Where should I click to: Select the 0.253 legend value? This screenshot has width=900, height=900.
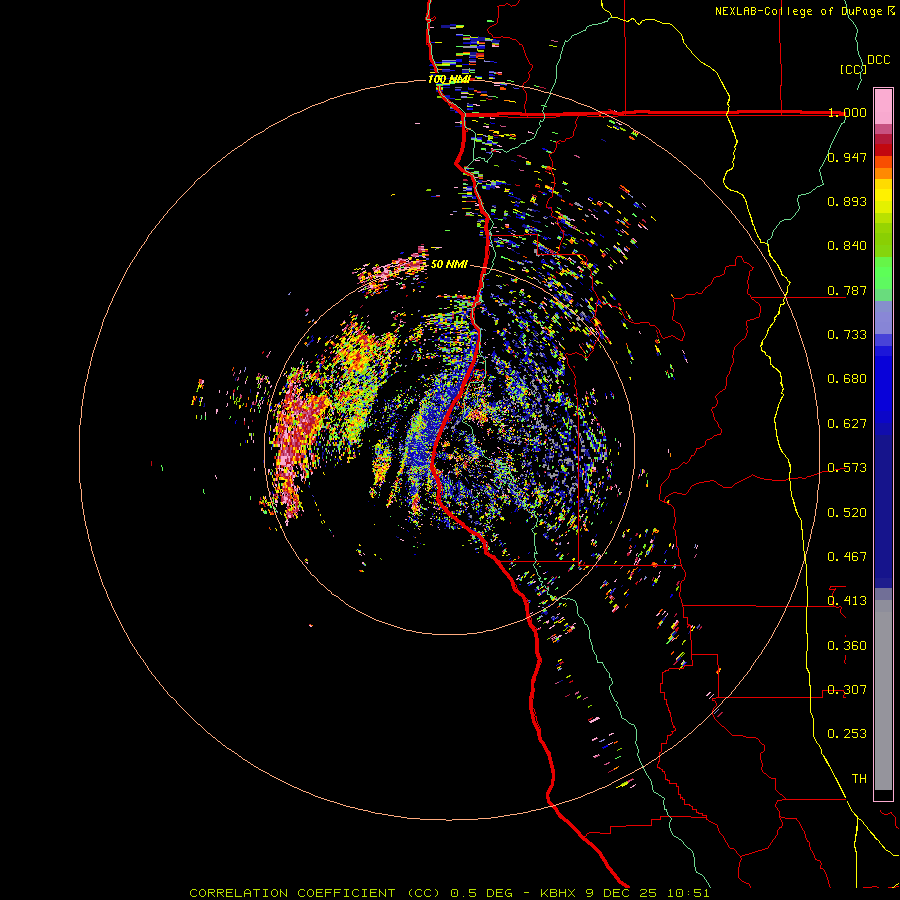(847, 734)
